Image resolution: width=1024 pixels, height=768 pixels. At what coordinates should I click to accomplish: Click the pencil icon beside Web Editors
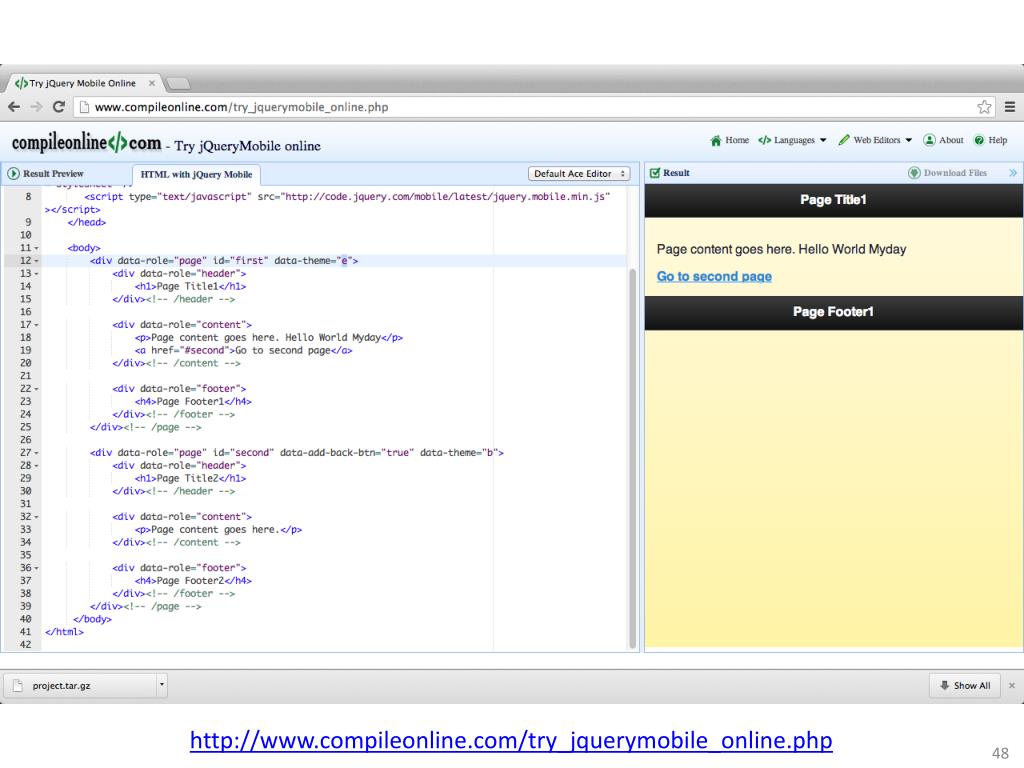(844, 140)
